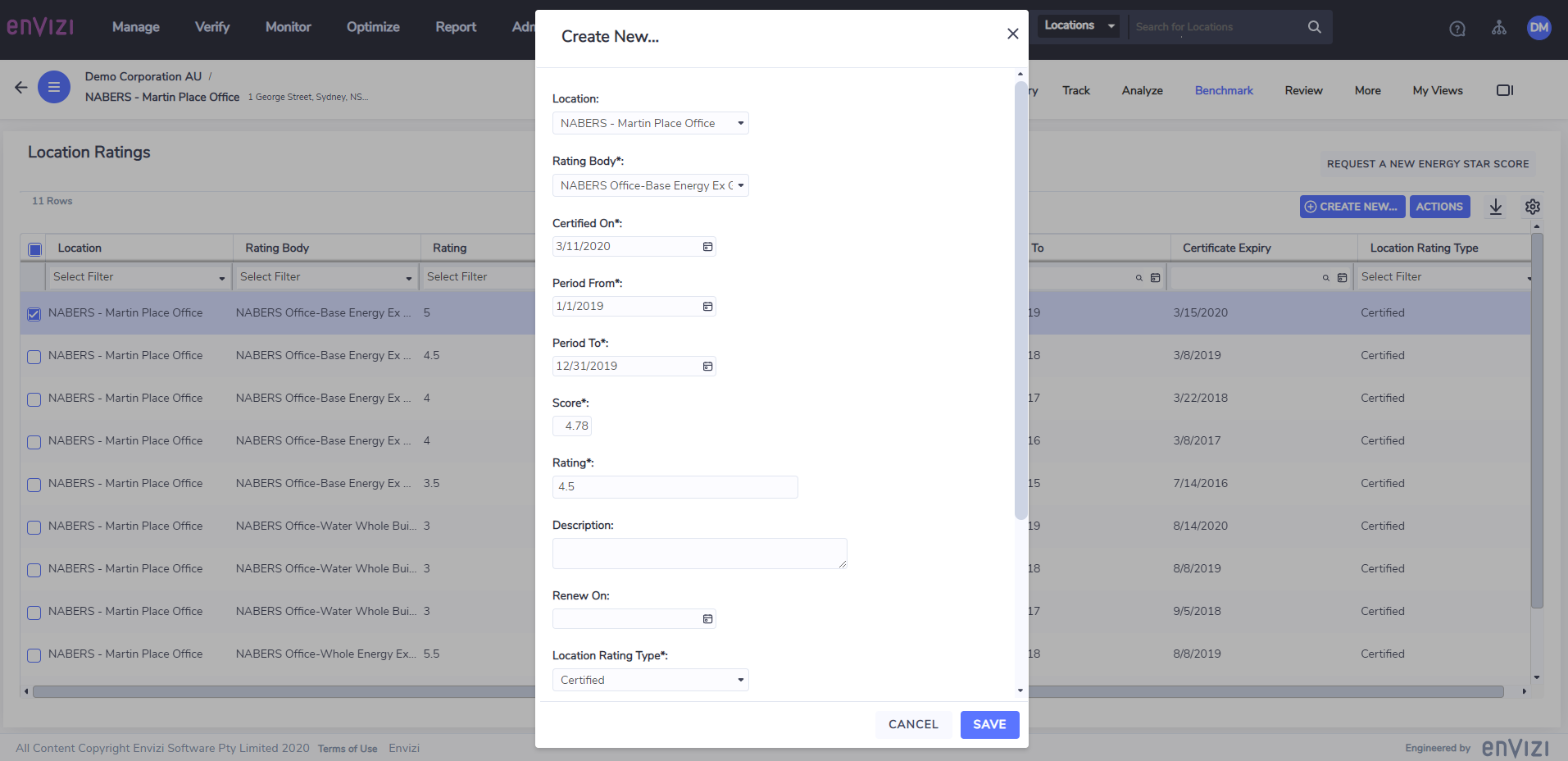
Task: Open the ACTIONS button
Action: click(1439, 207)
